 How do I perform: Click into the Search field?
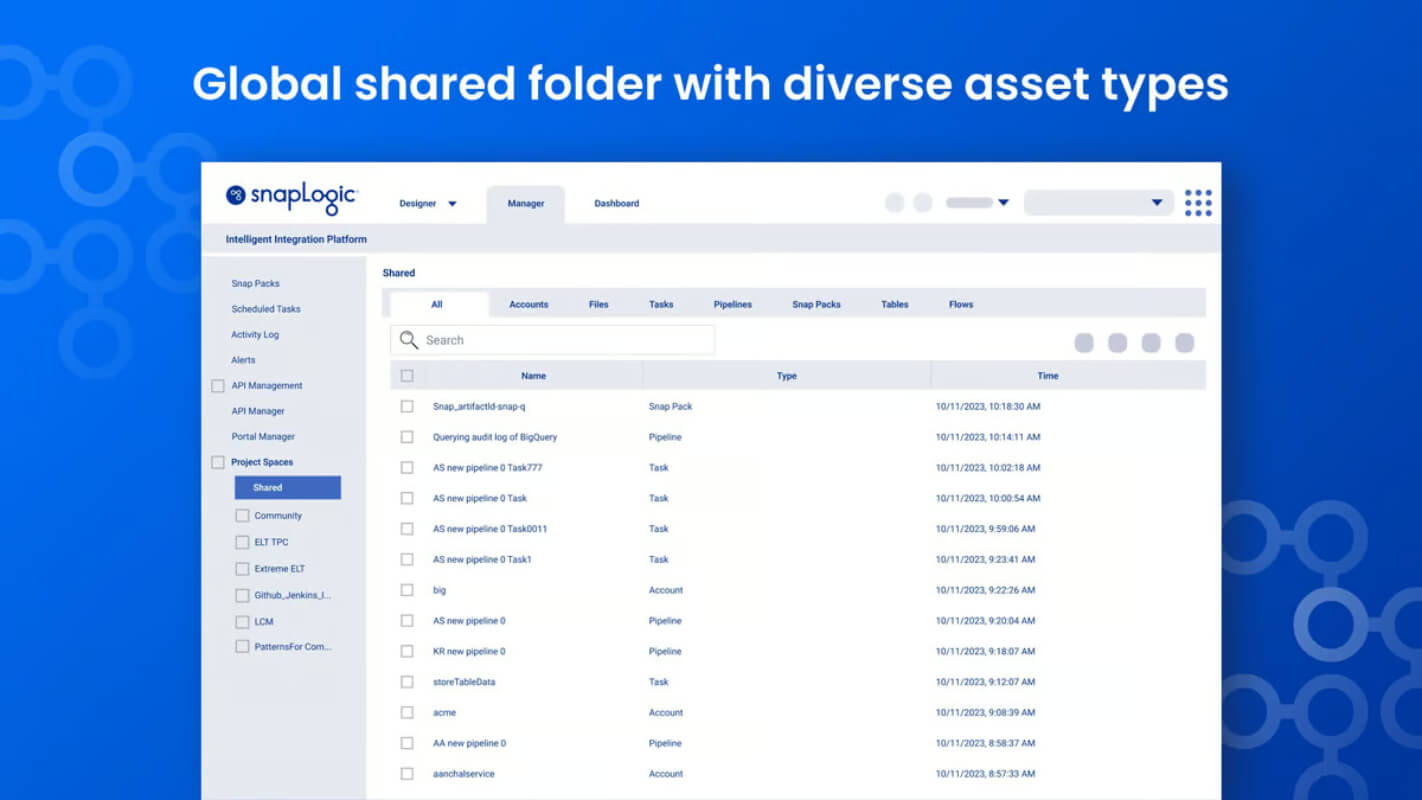(x=552, y=340)
